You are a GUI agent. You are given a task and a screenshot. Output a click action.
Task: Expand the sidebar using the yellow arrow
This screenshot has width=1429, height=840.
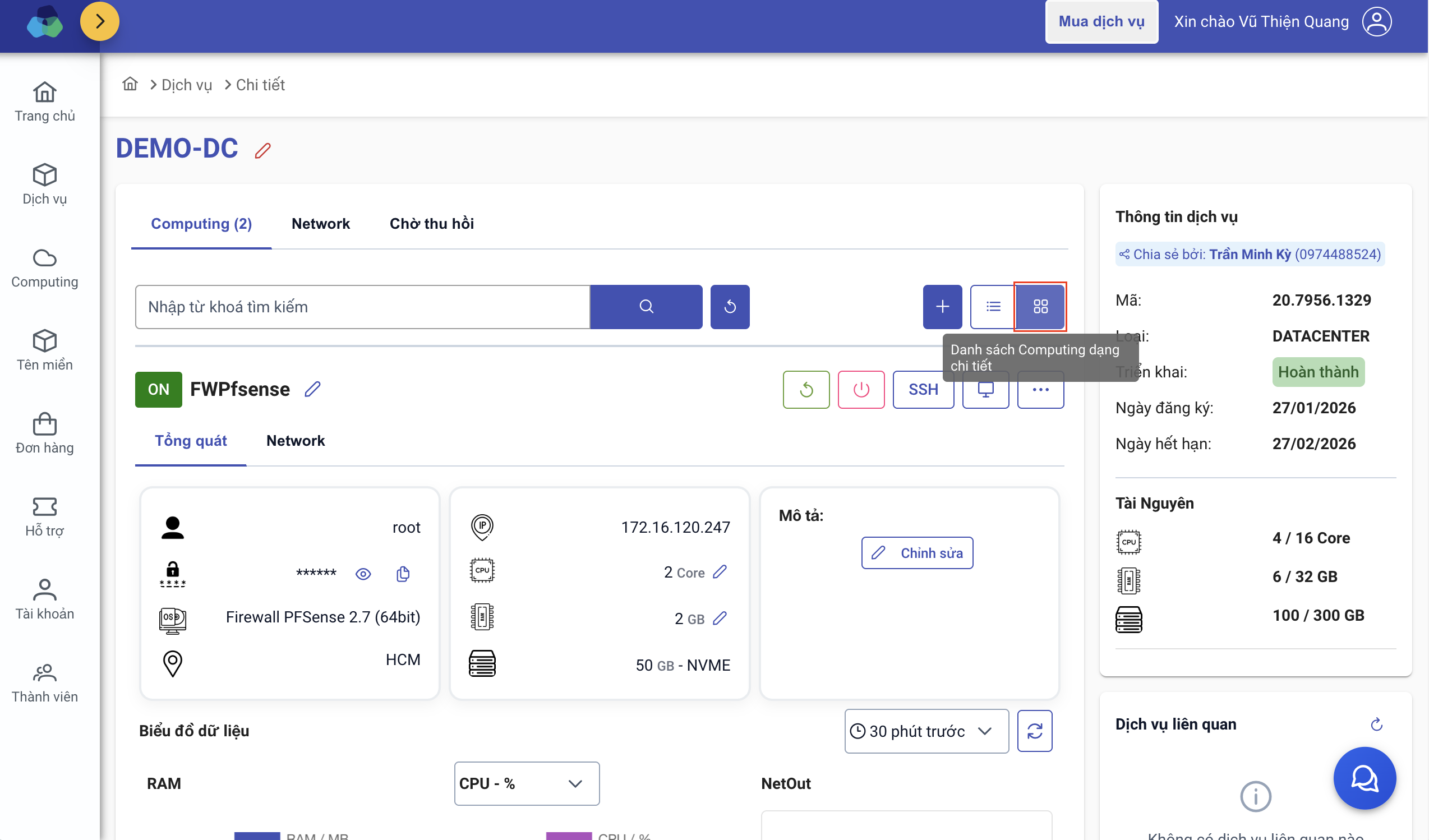pyautogui.click(x=100, y=21)
